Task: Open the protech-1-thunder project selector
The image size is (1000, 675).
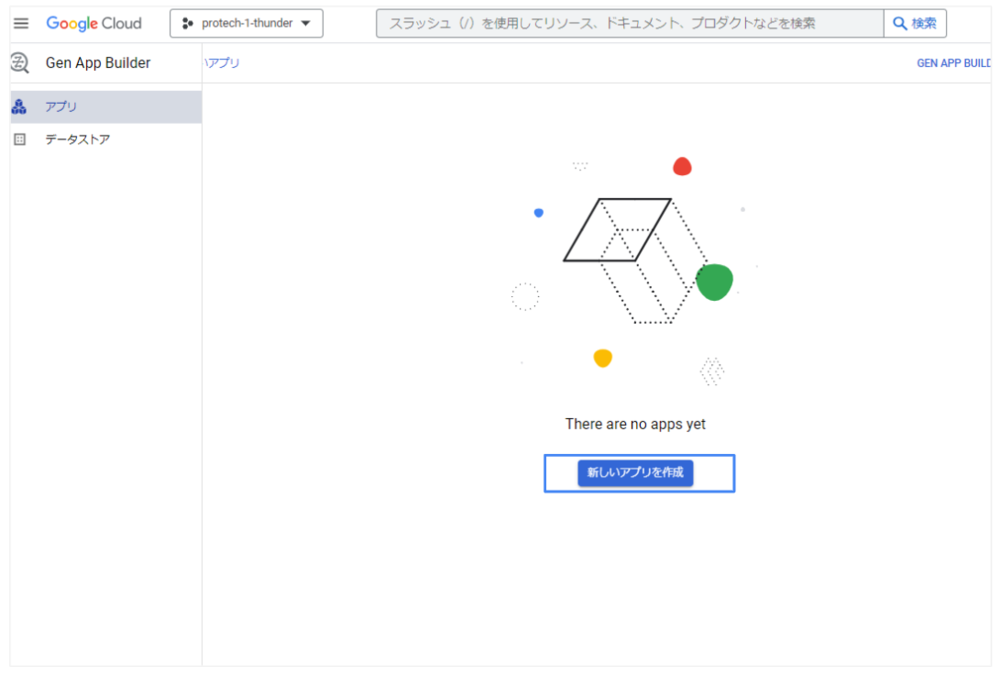Action: tap(246, 23)
